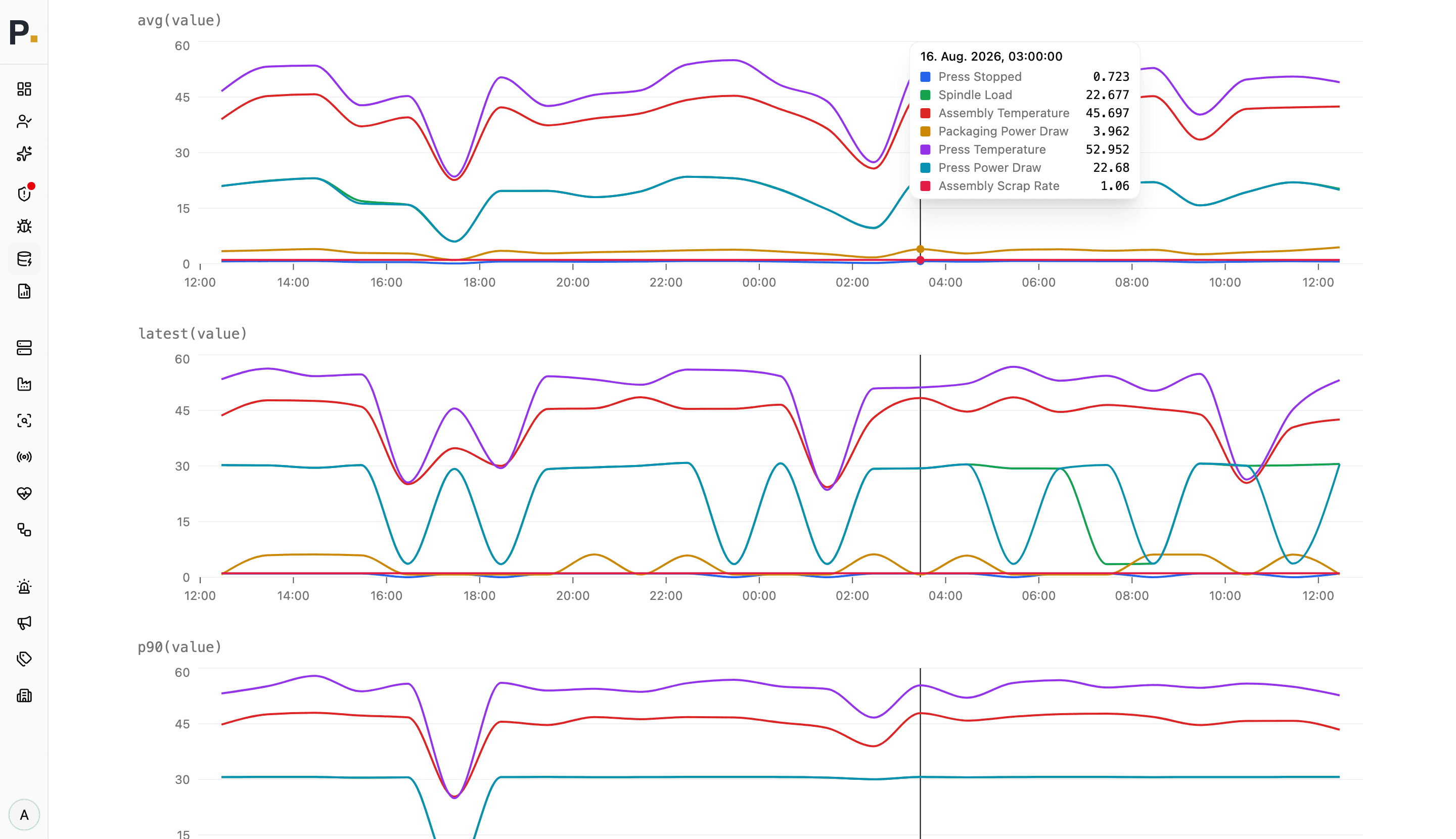Viewport: 1456px width, 839px height.
Task: Click the 60 y-axis label on p90 chart
Action: pos(182,673)
